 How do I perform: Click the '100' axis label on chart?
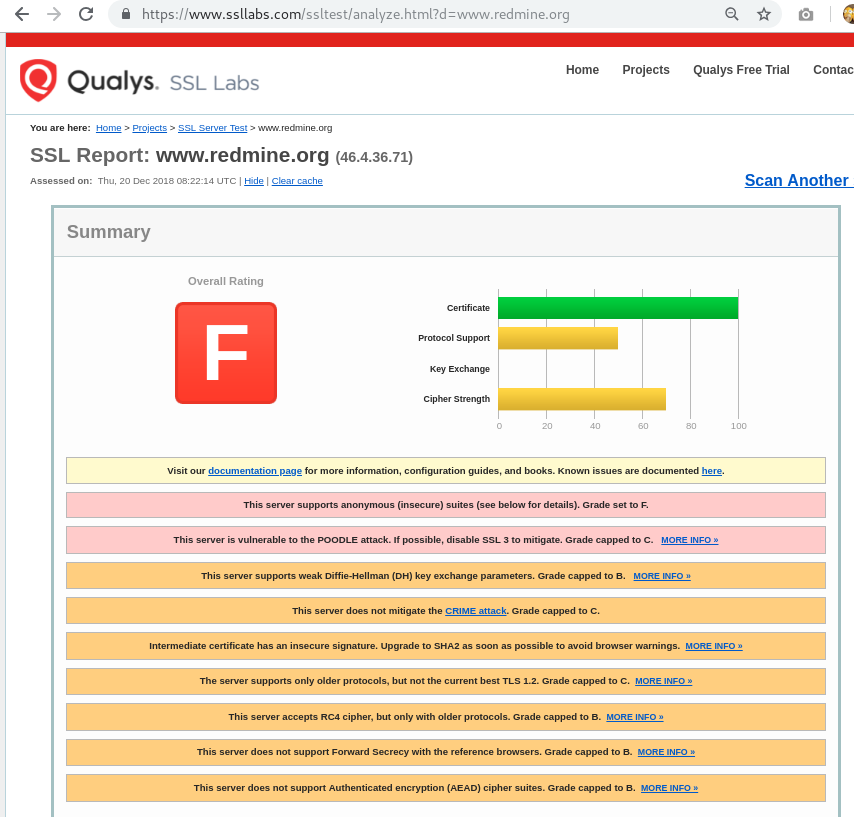pyautogui.click(x=739, y=426)
